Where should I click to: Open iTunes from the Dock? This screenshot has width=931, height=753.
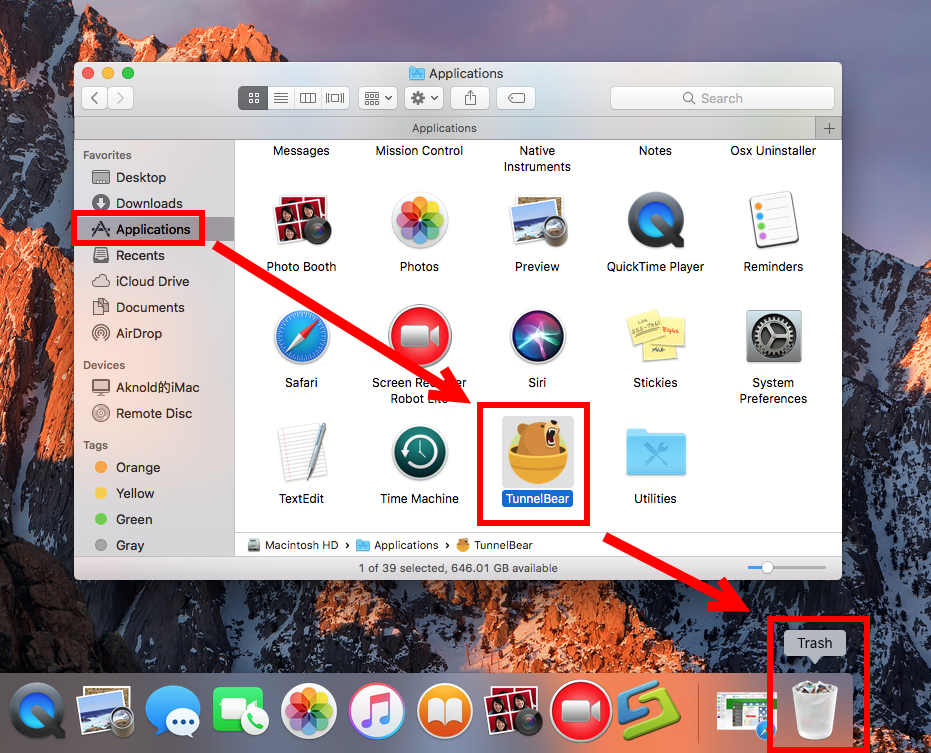[376, 711]
